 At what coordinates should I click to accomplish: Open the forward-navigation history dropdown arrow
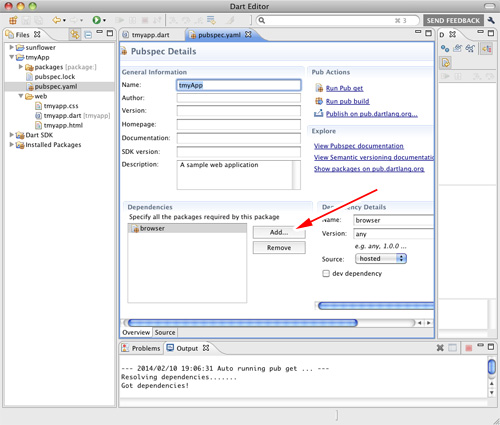(81, 21)
